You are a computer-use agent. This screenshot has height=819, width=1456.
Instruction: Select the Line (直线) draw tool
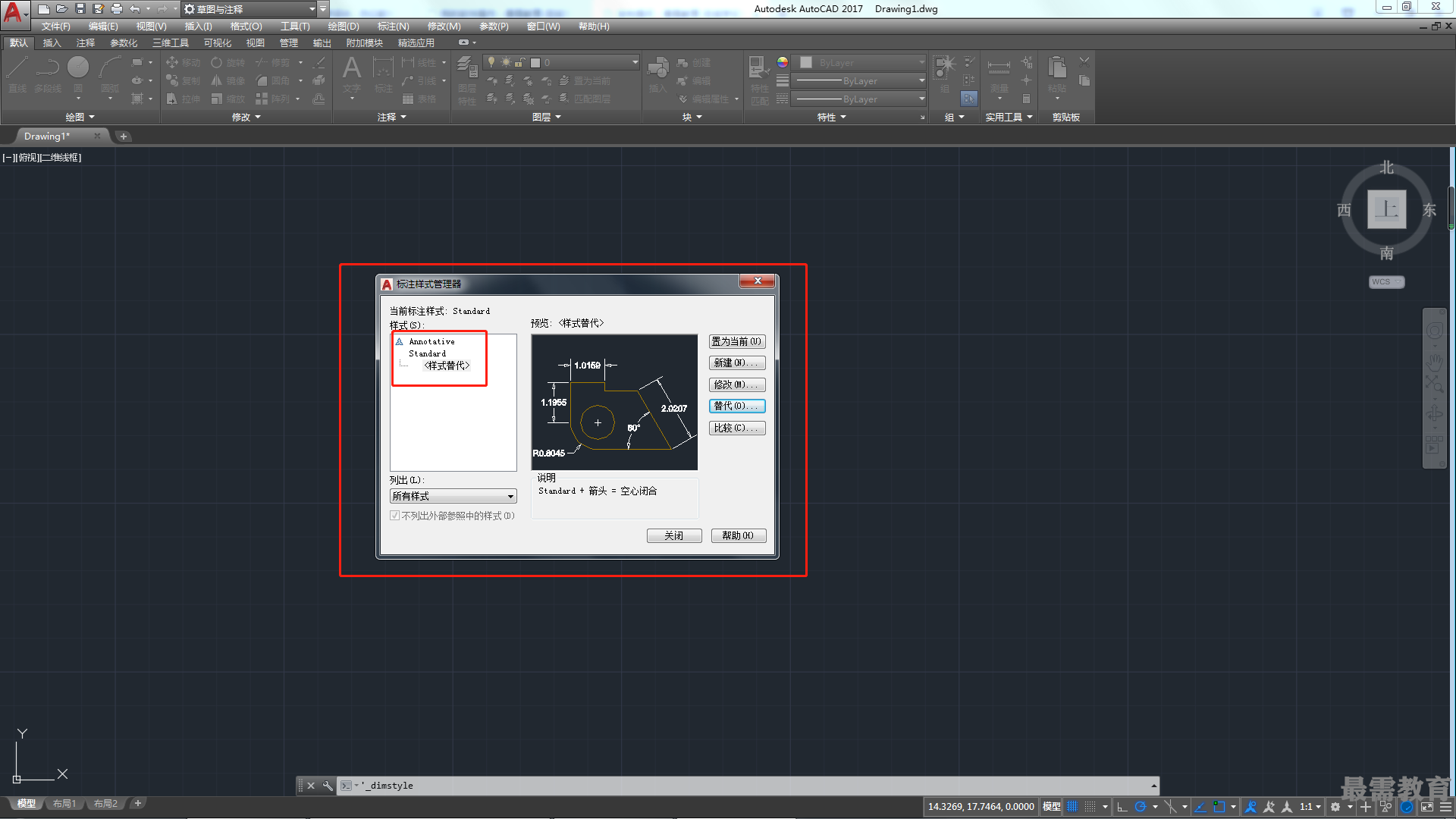click(x=17, y=74)
